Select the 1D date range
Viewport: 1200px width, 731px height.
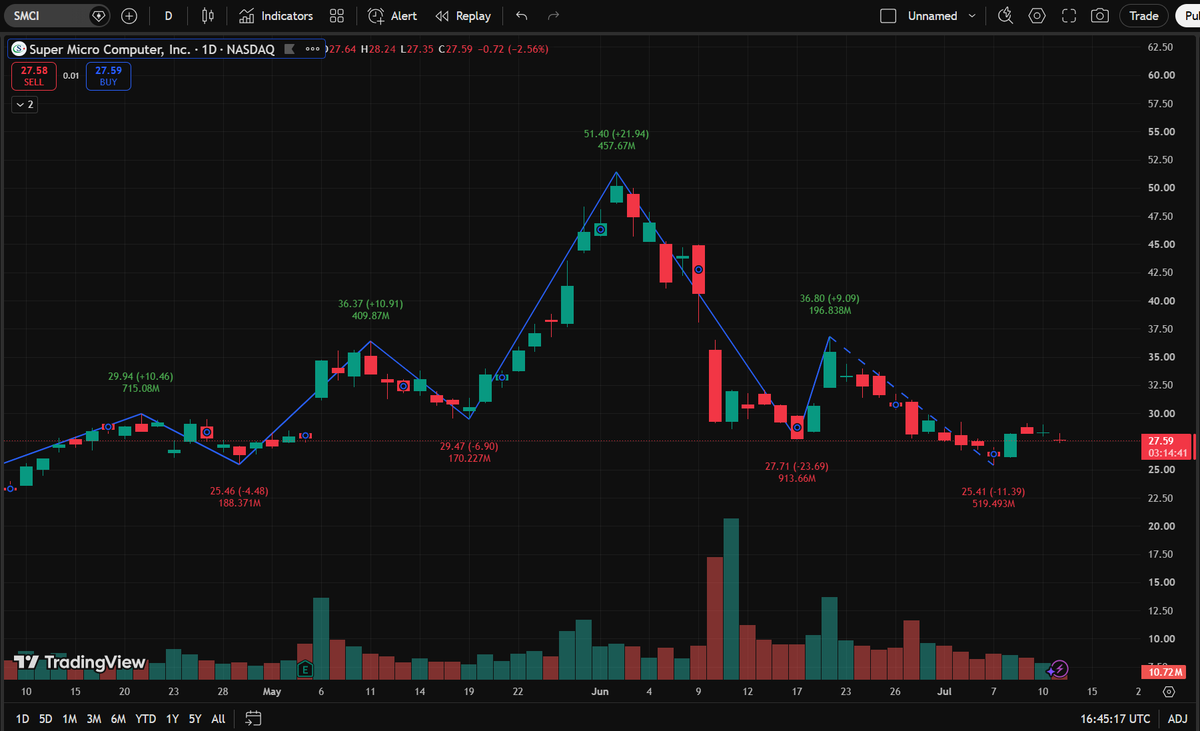point(22,718)
